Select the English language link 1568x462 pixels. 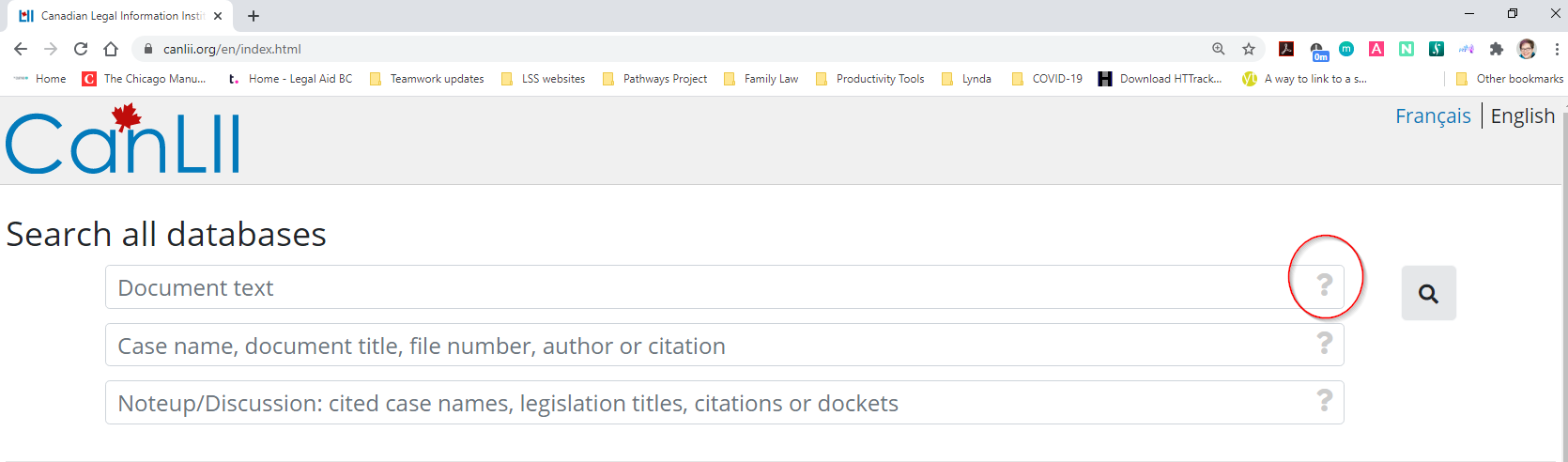[1522, 115]
